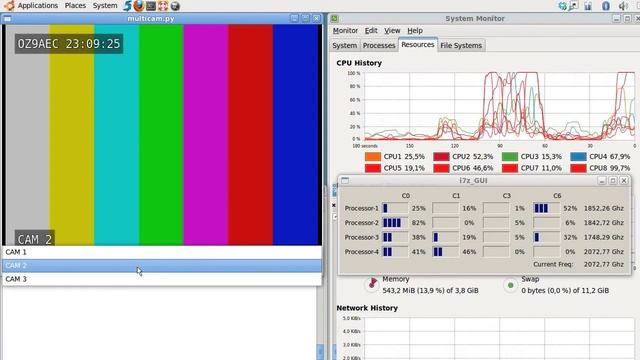Switch to the Processes tab
Screen dimensions: 640x360
click(x=379, y=45)
